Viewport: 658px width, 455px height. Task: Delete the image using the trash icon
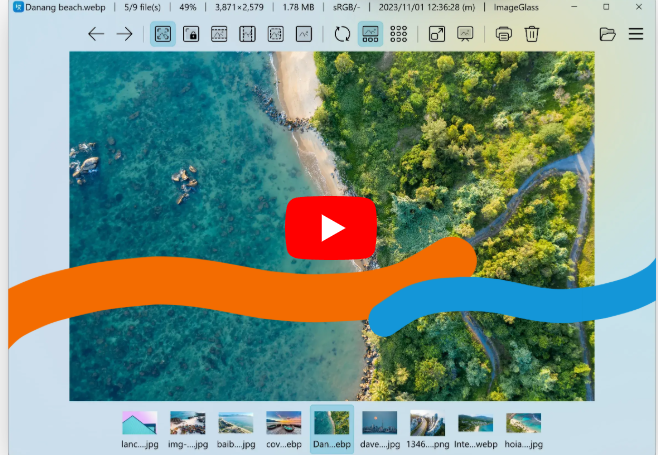pyautogui.click(x=532, y=34)
